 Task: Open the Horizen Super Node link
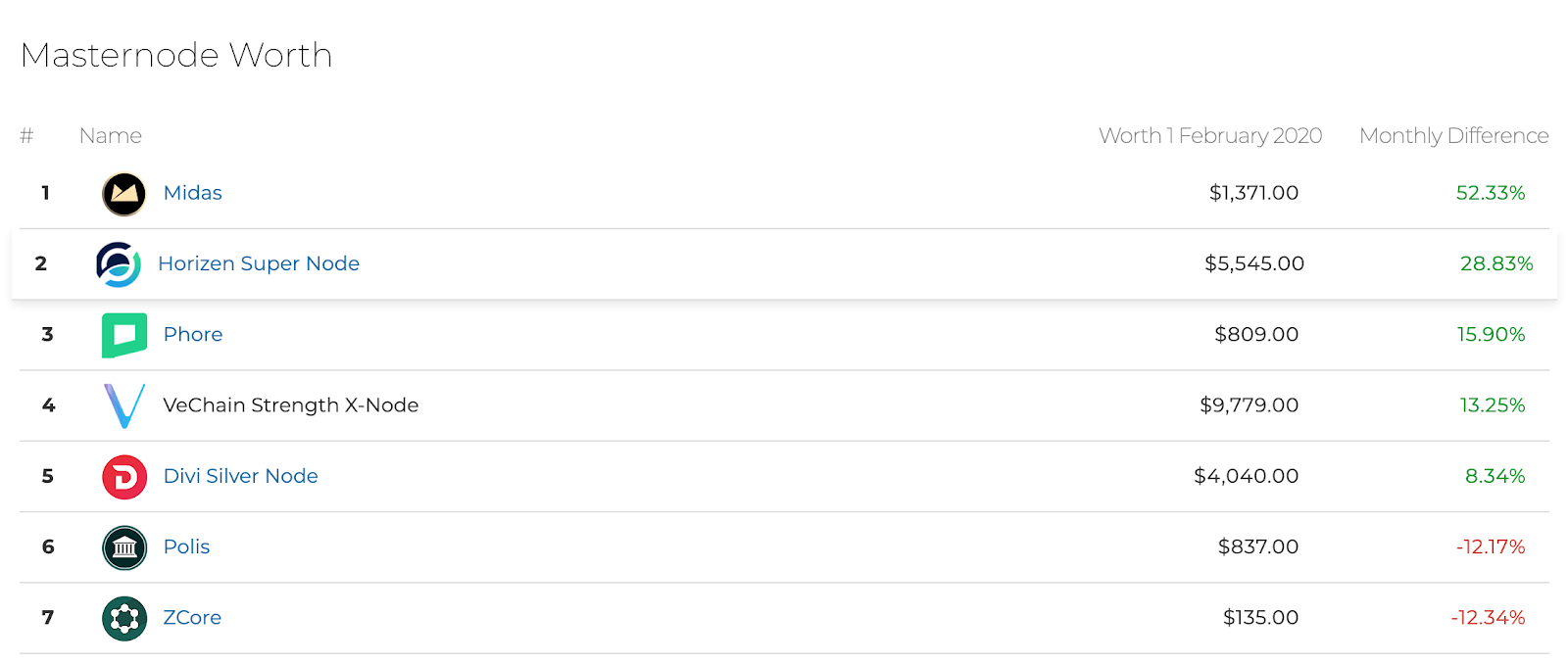click(259, 263)
